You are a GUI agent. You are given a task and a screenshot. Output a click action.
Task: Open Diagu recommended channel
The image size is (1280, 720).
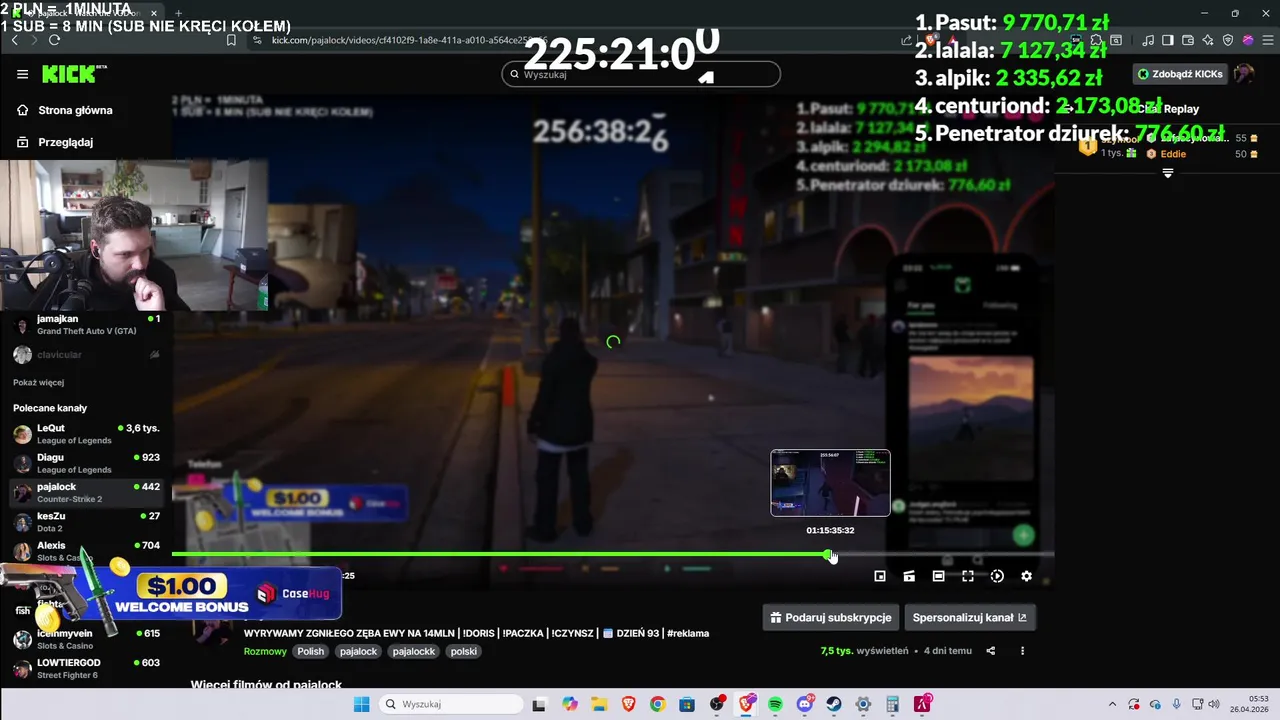(x=87, y=463)
